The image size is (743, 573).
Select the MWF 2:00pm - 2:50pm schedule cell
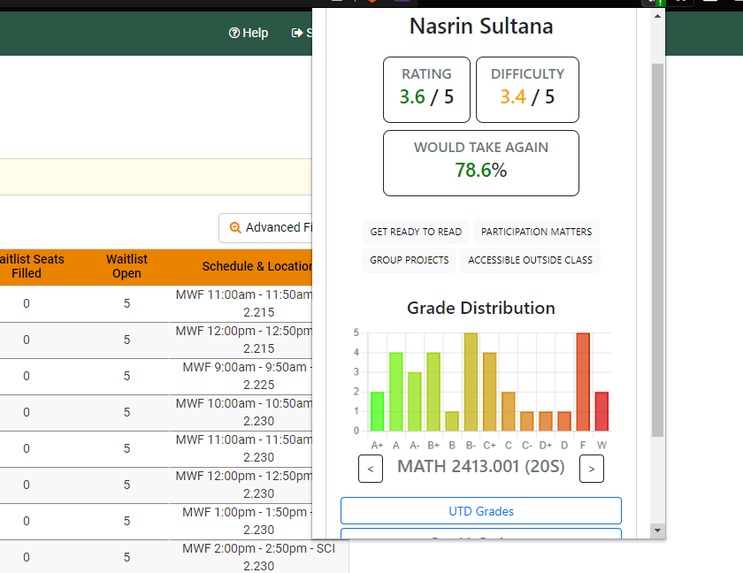tap(259, 557)
